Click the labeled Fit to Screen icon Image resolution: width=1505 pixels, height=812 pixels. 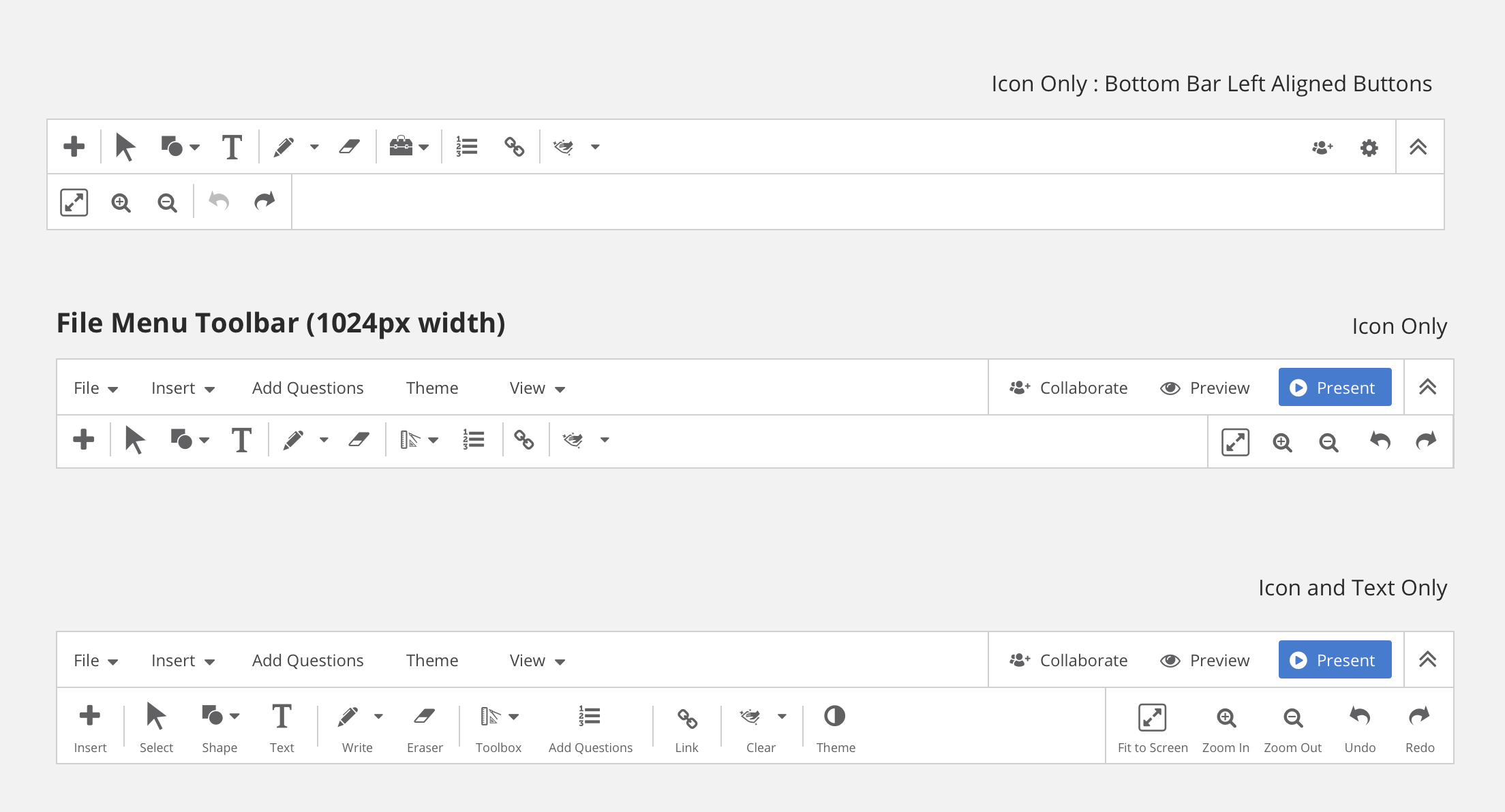(x=1153, y=728)
